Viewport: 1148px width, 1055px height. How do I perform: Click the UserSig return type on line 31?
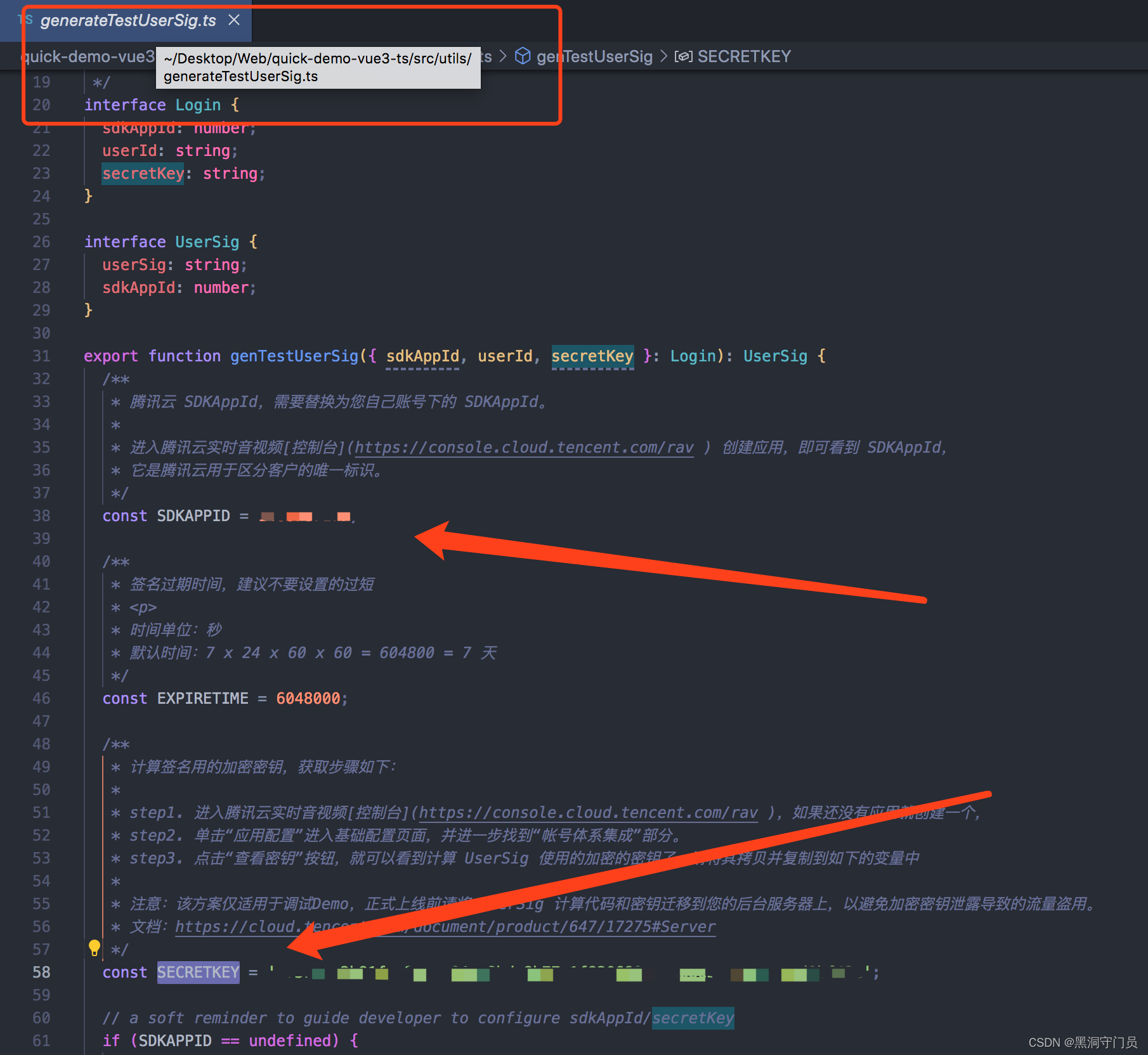pyautogui.click(x=775, y=356)
